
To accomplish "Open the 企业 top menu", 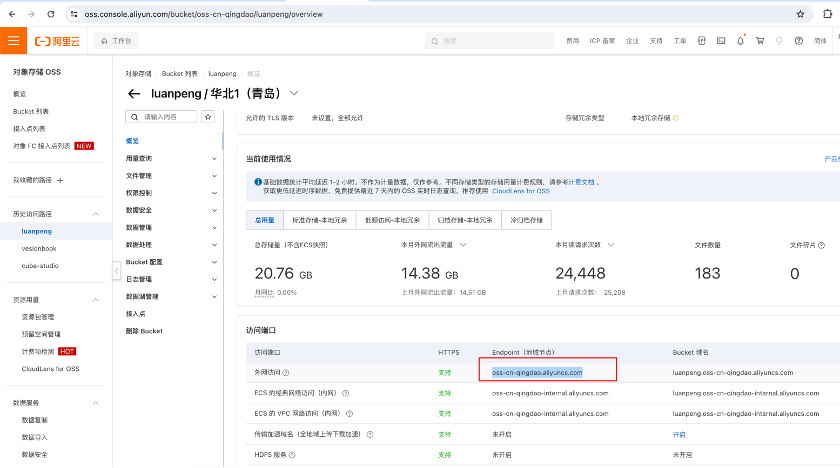I will click(632, 41).
